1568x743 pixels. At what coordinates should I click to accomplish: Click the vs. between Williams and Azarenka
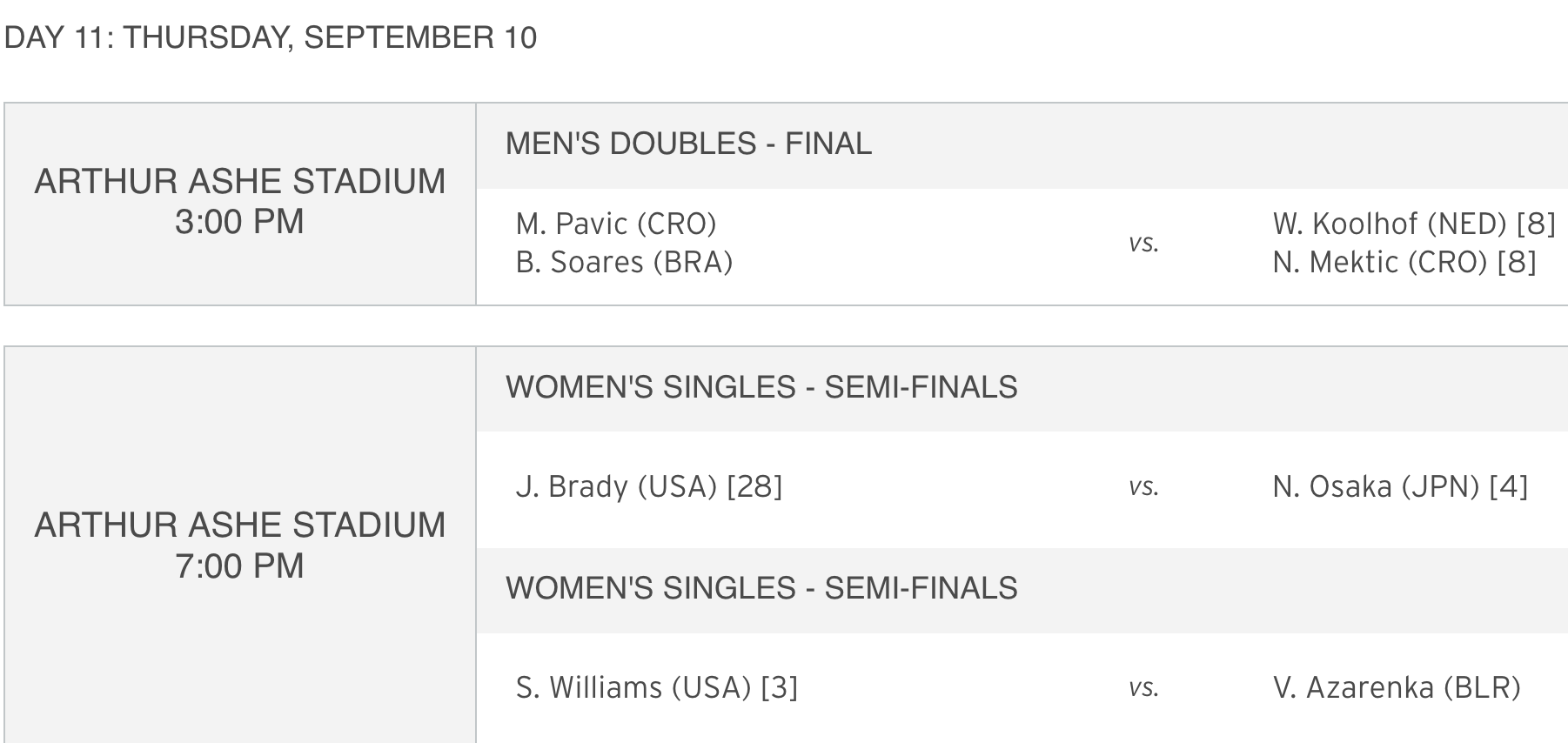click(x=1143, y=688)
